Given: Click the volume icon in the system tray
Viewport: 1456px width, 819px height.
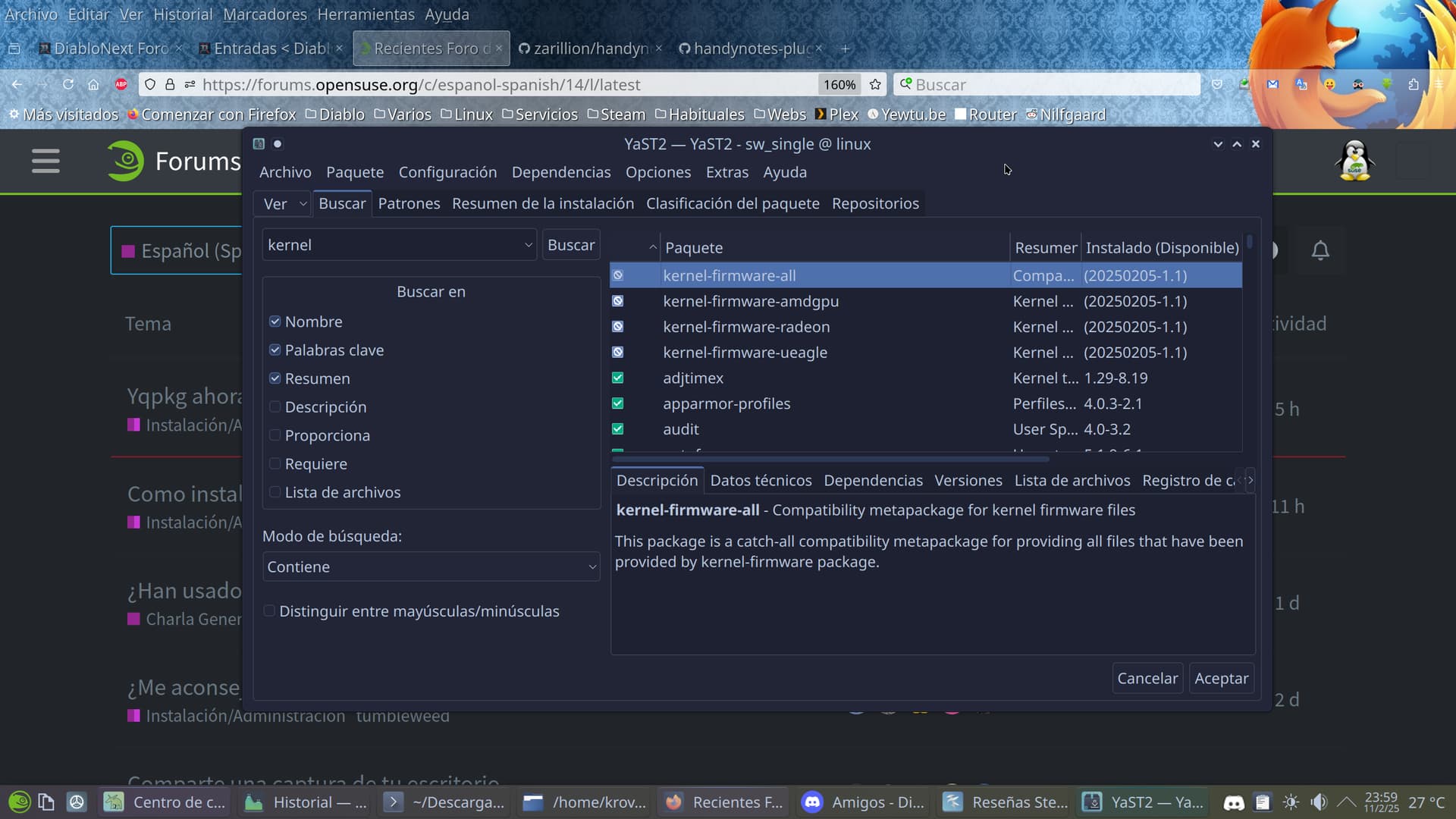Looking at the screenshot, I should click(1319, 802).
